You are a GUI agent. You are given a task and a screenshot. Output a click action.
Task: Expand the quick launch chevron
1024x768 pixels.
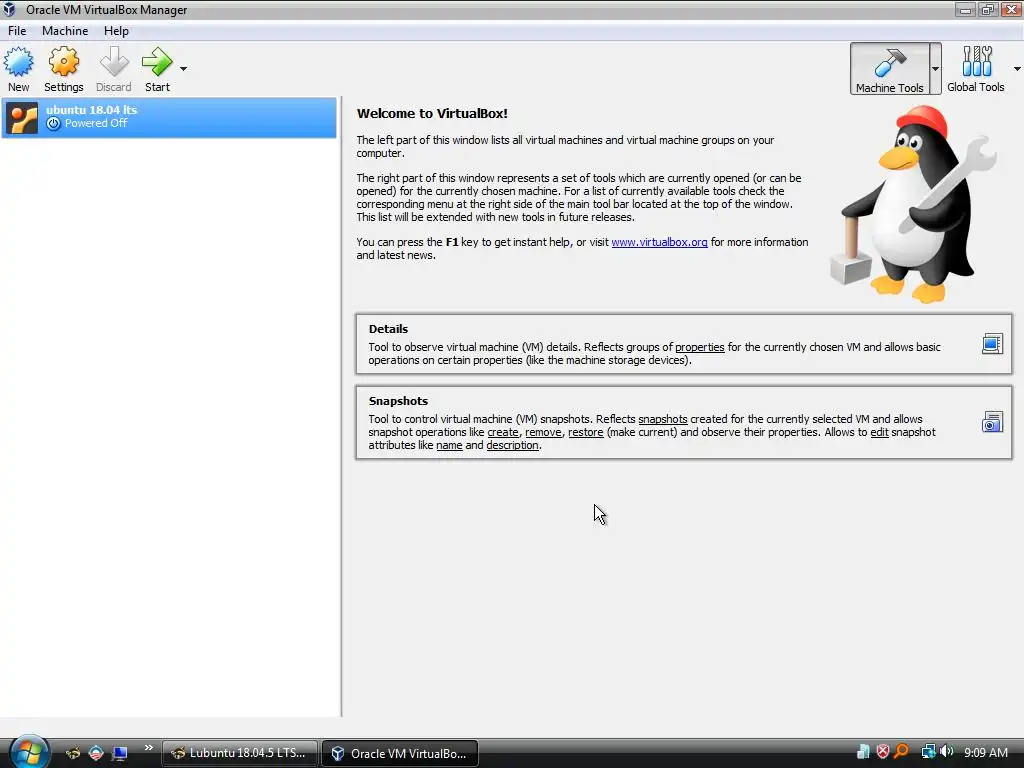point(149,748)
